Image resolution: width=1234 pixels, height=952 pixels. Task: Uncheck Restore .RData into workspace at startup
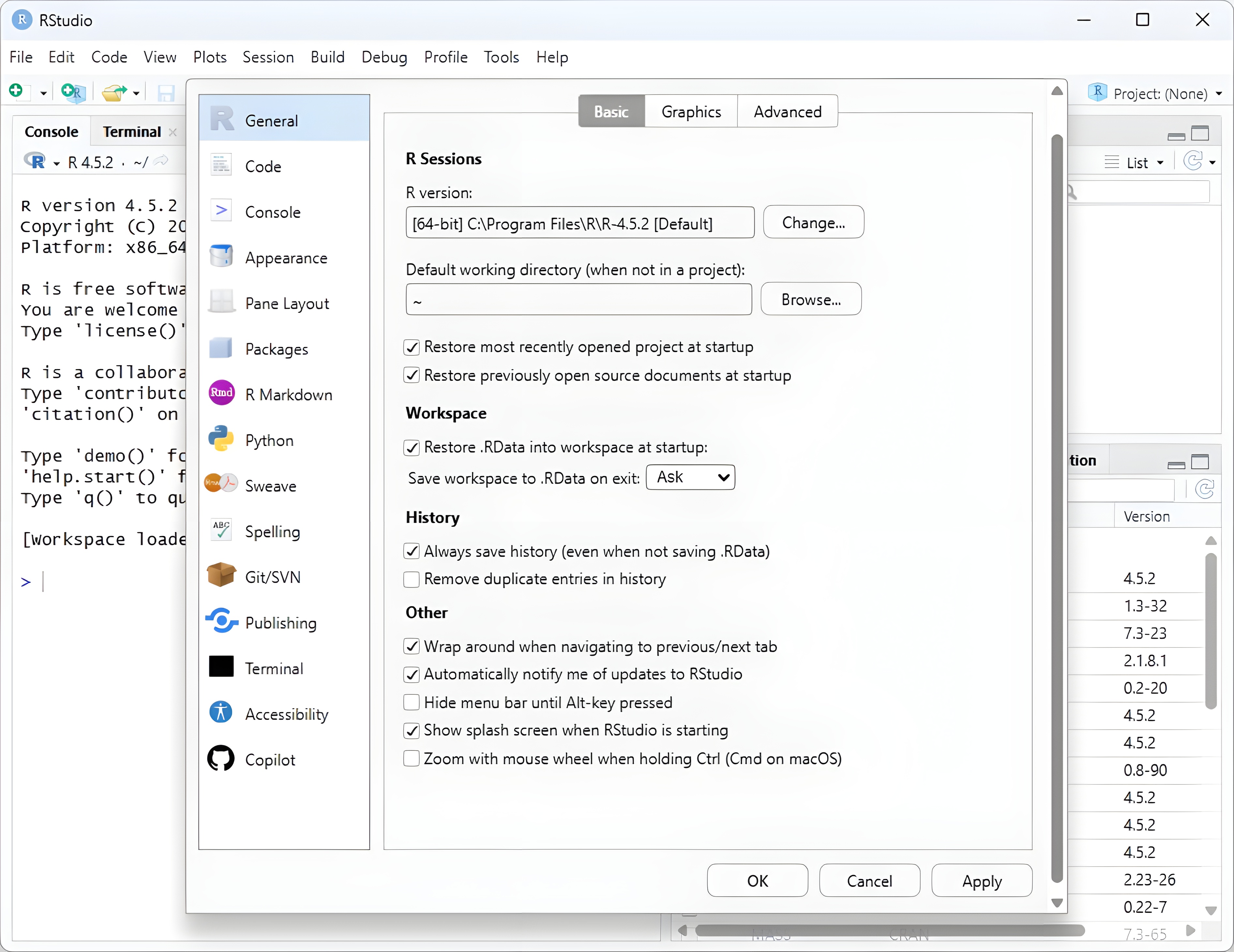tap(411, 448)
